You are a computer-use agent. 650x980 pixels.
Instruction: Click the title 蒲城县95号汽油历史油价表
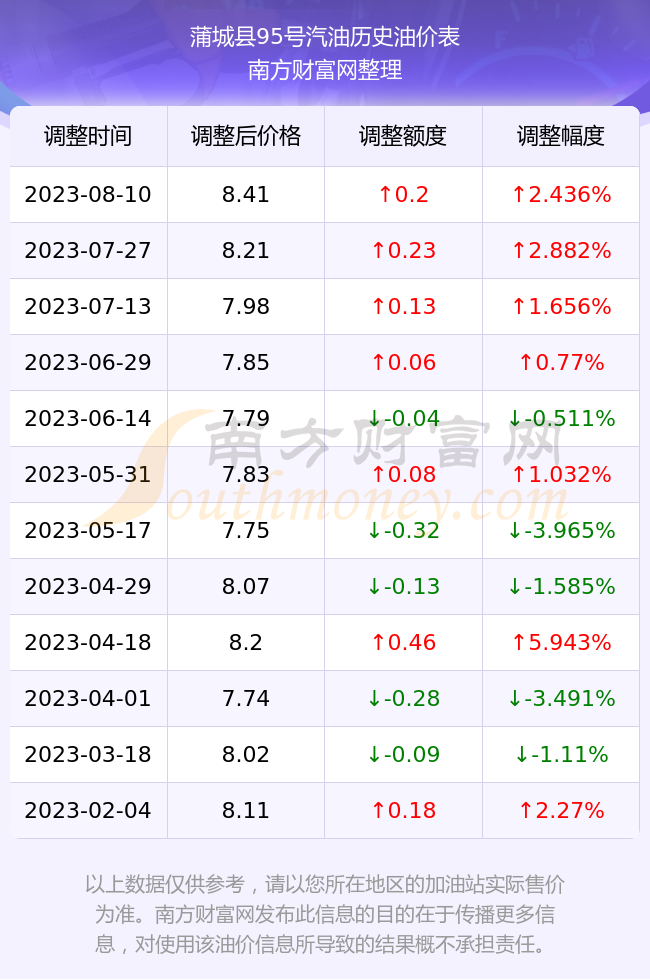click(x=324, y=38)
